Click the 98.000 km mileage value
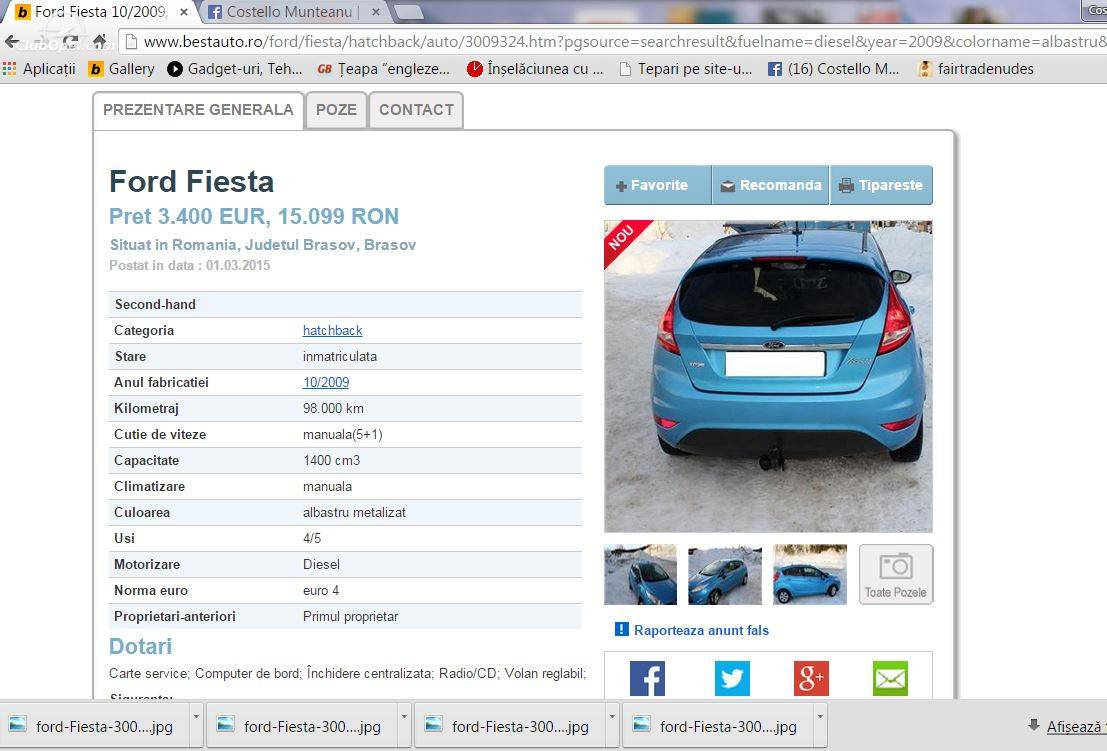 pos(333,409)
